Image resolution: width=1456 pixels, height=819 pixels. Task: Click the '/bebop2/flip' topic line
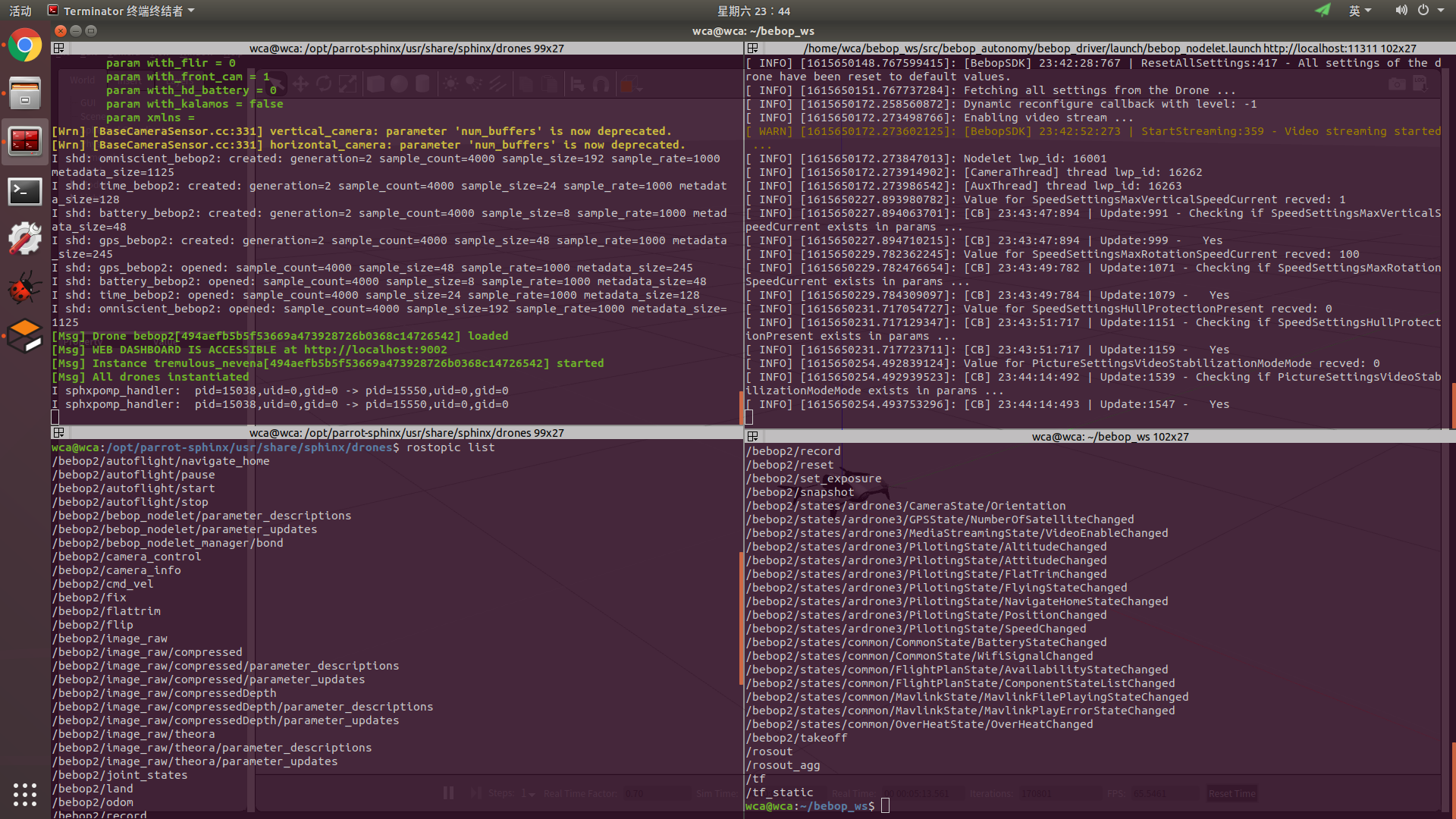coord(93,625)
